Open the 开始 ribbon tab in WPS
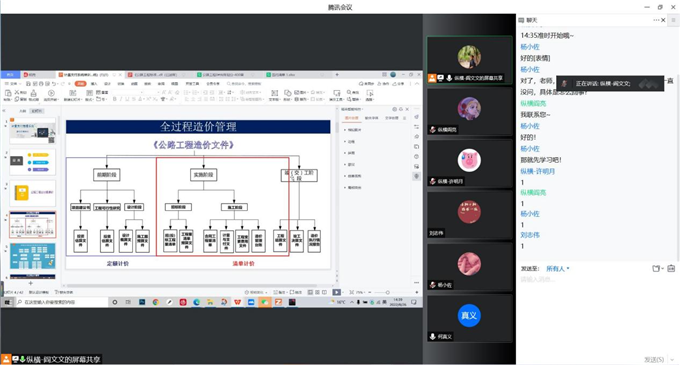Viewport: 680px width, 365px height. [x=80, y=84]
